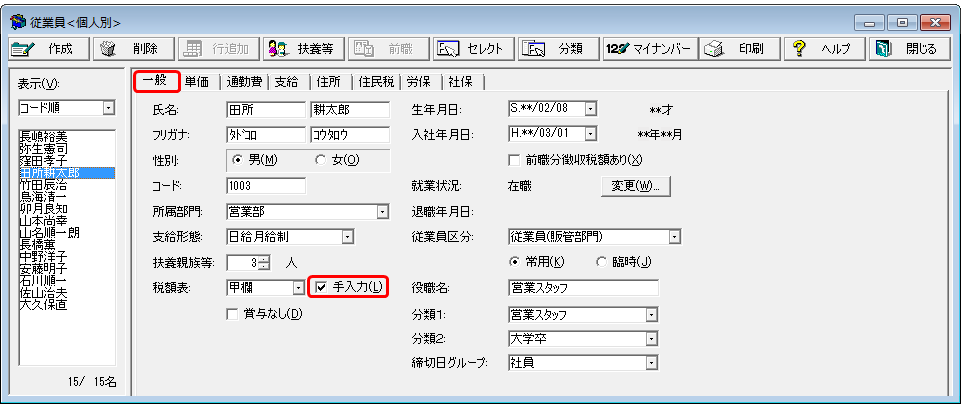This screenshot has width=964, height=406.
Task: Uncheck the 手入力 checkbox
Action: pos(321,288)
